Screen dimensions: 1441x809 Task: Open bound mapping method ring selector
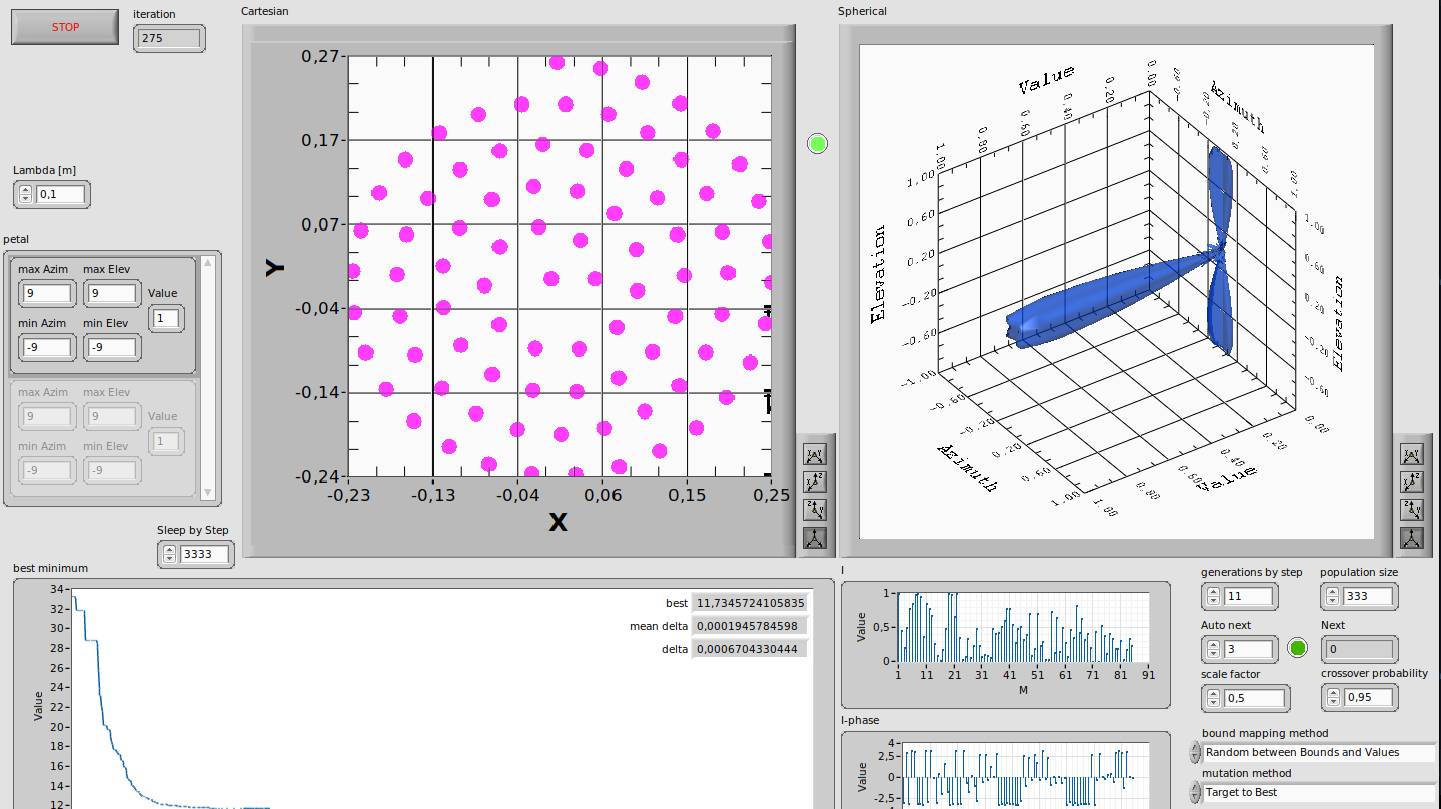pos(1318,752)
